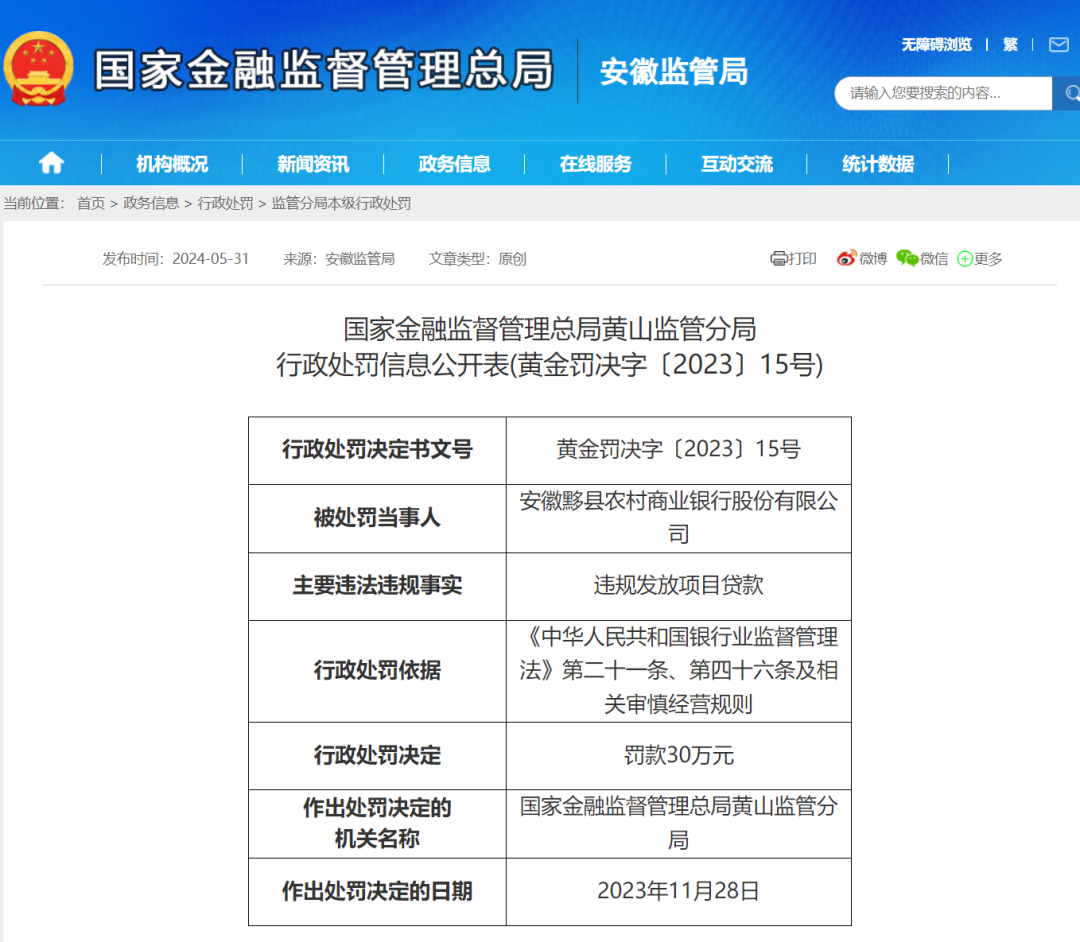Open the 统计数据 menu
Image resolution: width=1080 pixels, height=942 pixels.
(878, 164)
